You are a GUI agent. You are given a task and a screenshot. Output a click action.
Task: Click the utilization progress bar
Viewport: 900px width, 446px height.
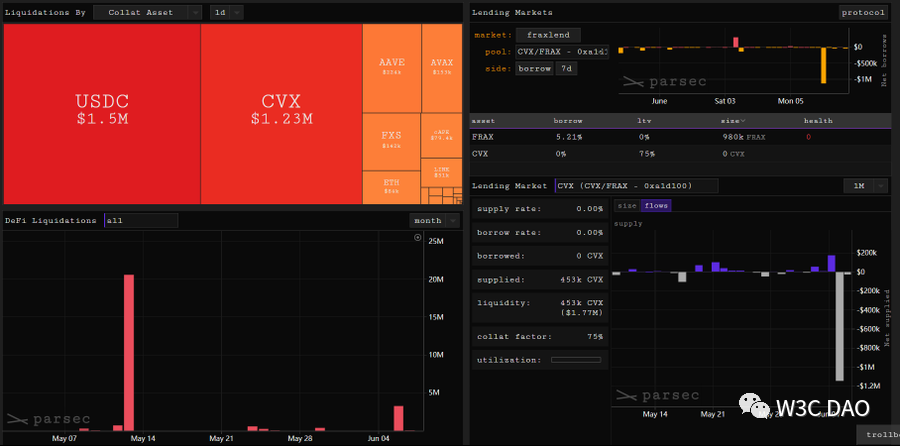pos(576,360)
